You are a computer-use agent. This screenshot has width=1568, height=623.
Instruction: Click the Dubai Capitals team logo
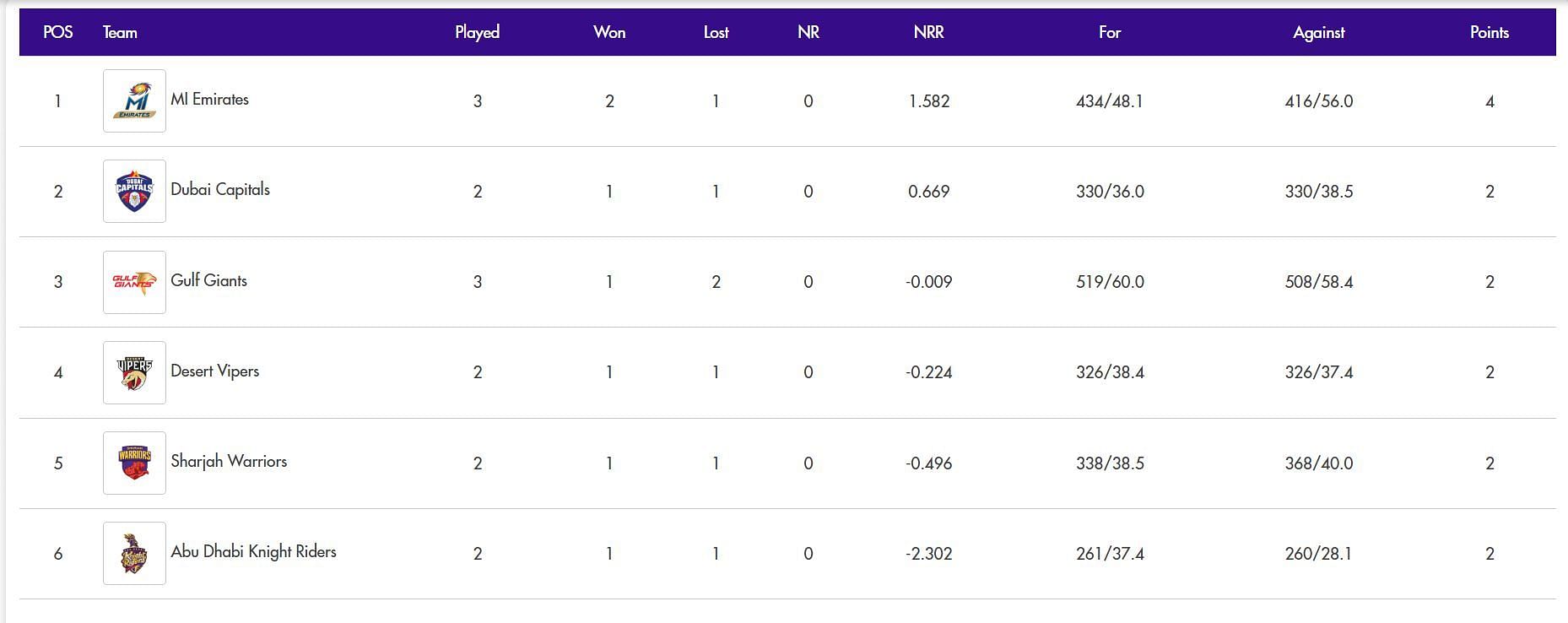pos(134,191)
